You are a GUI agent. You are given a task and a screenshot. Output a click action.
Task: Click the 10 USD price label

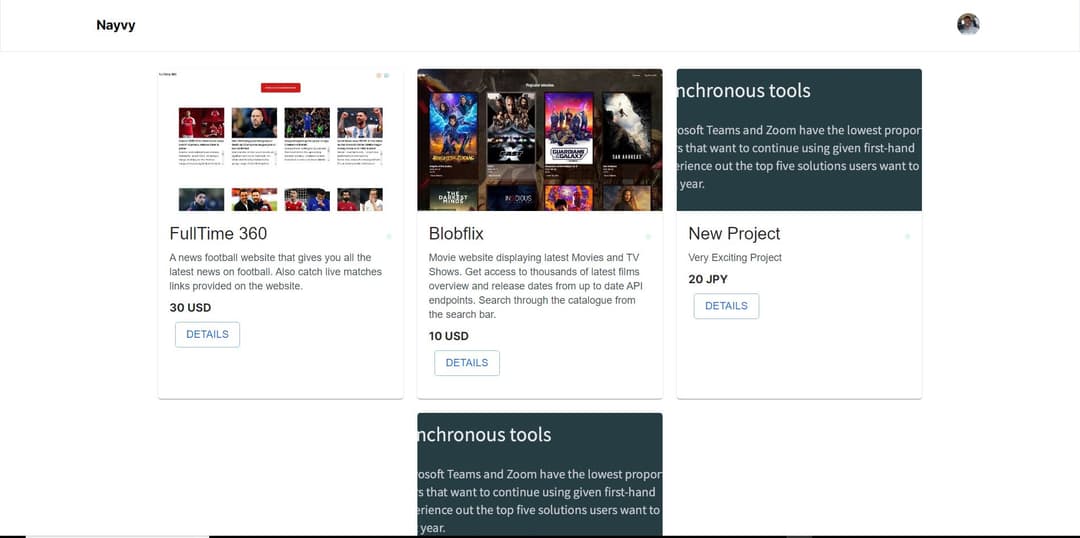449,336
